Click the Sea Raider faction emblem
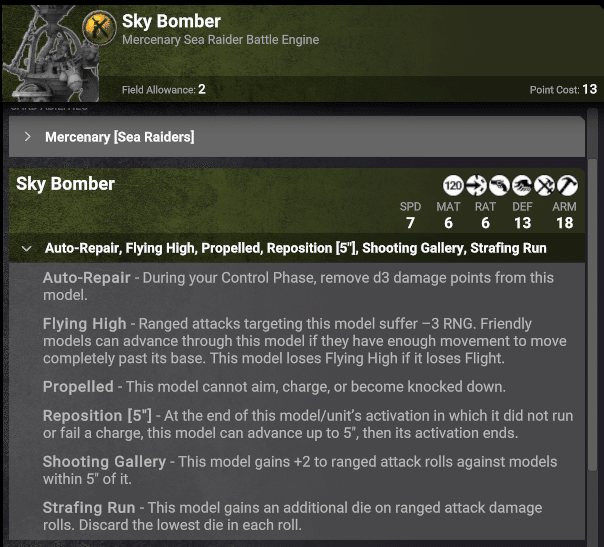The image size is (604, 547). coord(99,27)
